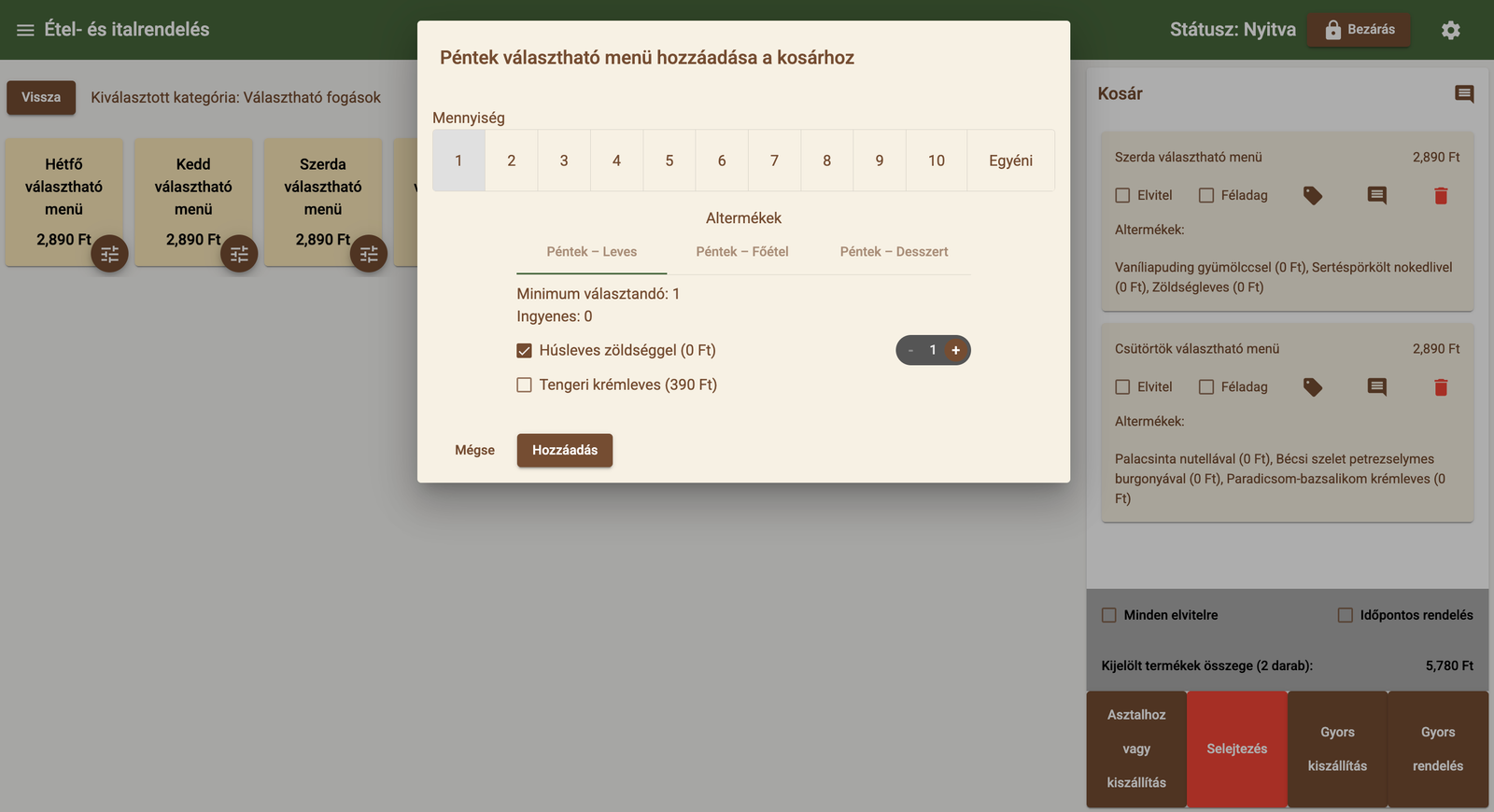Open options for Hétfő választható menü card
1494x812 pixels.
[x=109, y=254]
